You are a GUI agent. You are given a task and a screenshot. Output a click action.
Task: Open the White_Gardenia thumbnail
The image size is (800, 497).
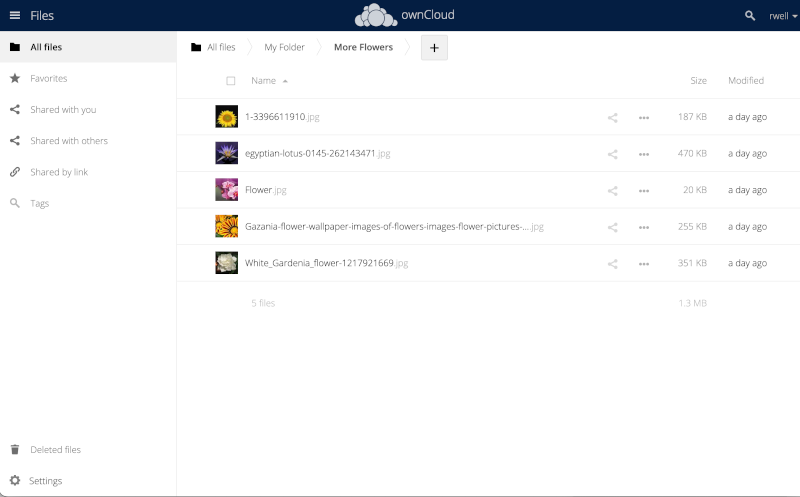click(x=227, y=263)
